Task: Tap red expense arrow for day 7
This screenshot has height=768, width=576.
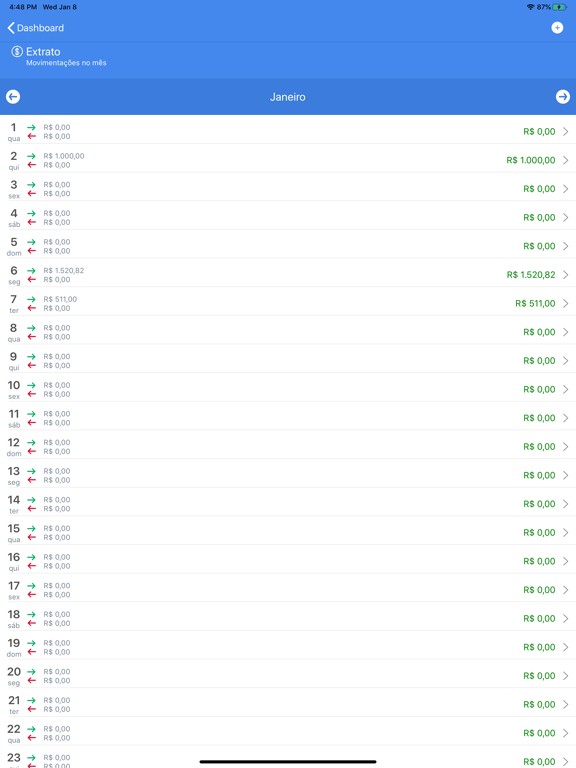Action: (x=31, y=308)
